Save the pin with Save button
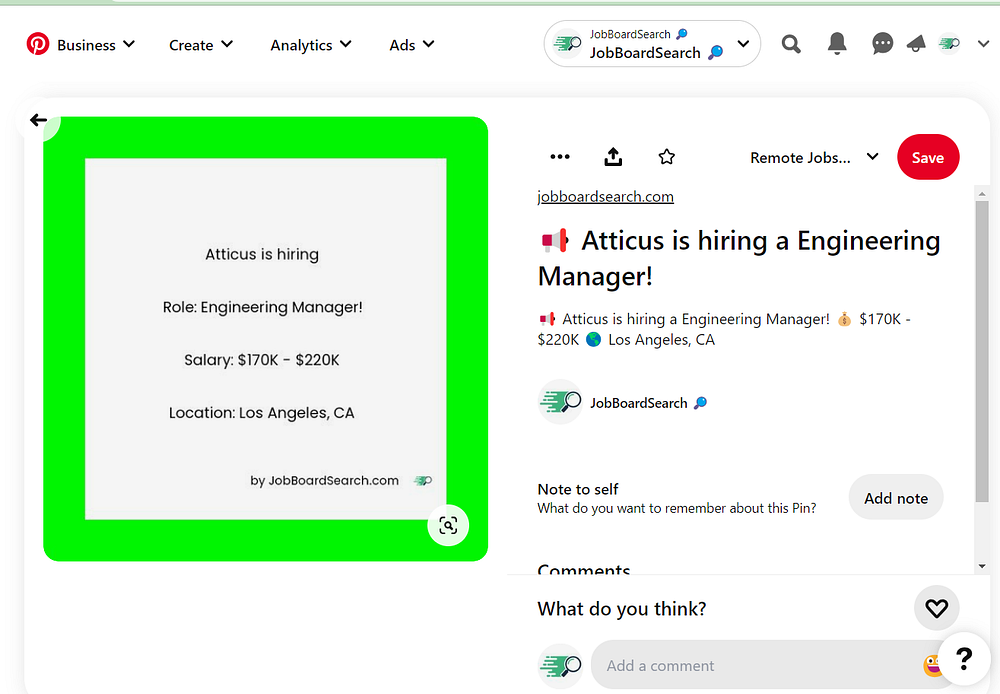This screenshot has height=694, width=1000. click(928, 157)
